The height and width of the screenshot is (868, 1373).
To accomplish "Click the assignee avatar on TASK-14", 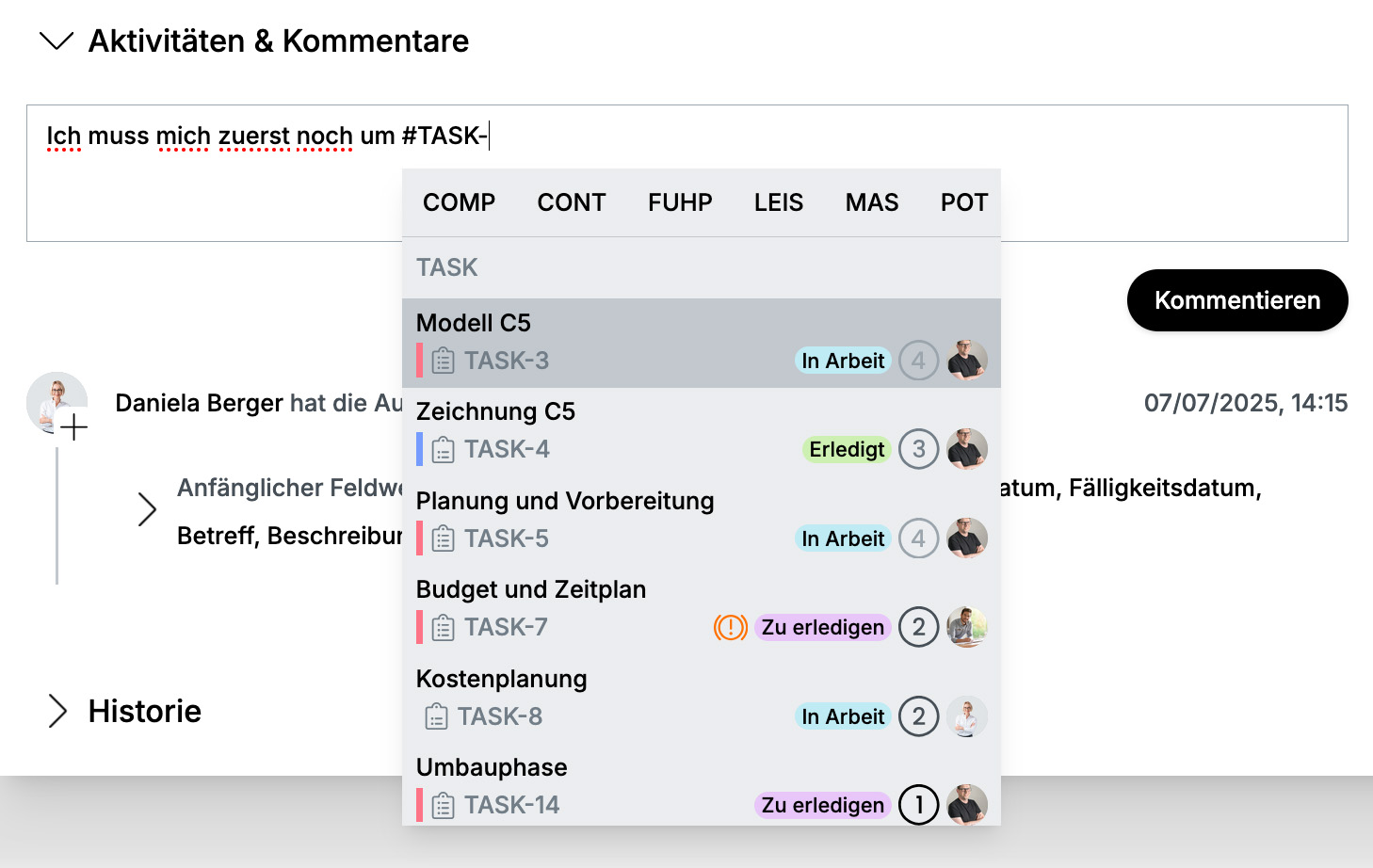I will (x=967, y=805).
